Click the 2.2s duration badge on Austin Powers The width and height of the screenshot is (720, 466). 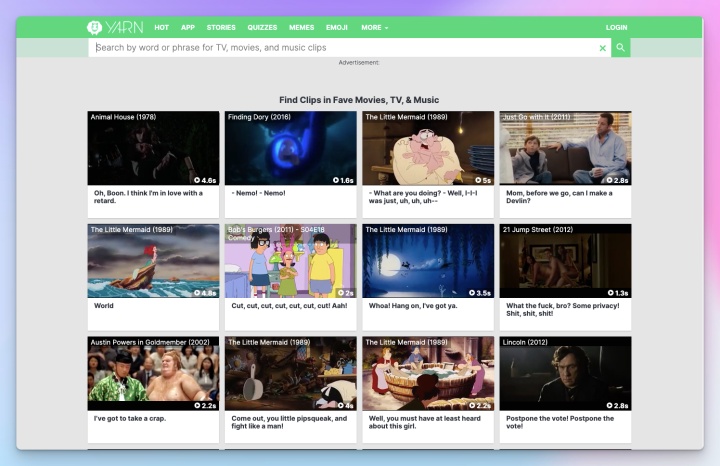[205, 406]
